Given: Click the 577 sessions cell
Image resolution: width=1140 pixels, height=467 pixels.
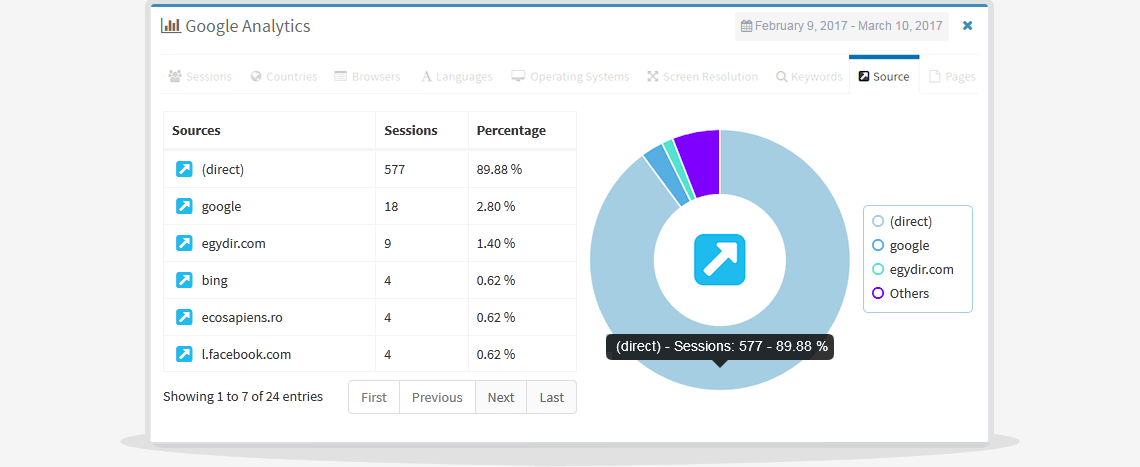Looking at the screenshot, I should click(x=422, y=169).
